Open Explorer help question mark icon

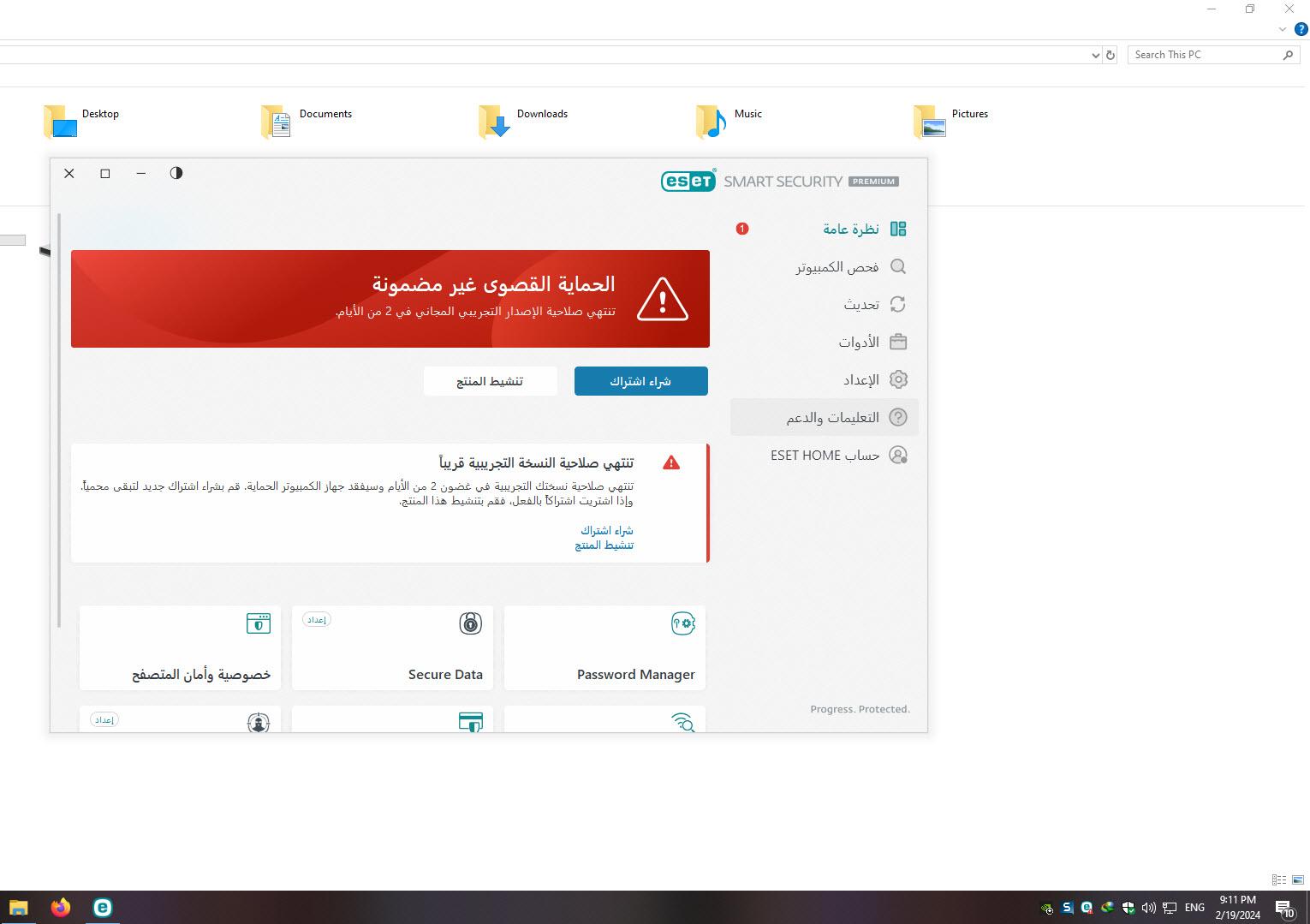1301,29
